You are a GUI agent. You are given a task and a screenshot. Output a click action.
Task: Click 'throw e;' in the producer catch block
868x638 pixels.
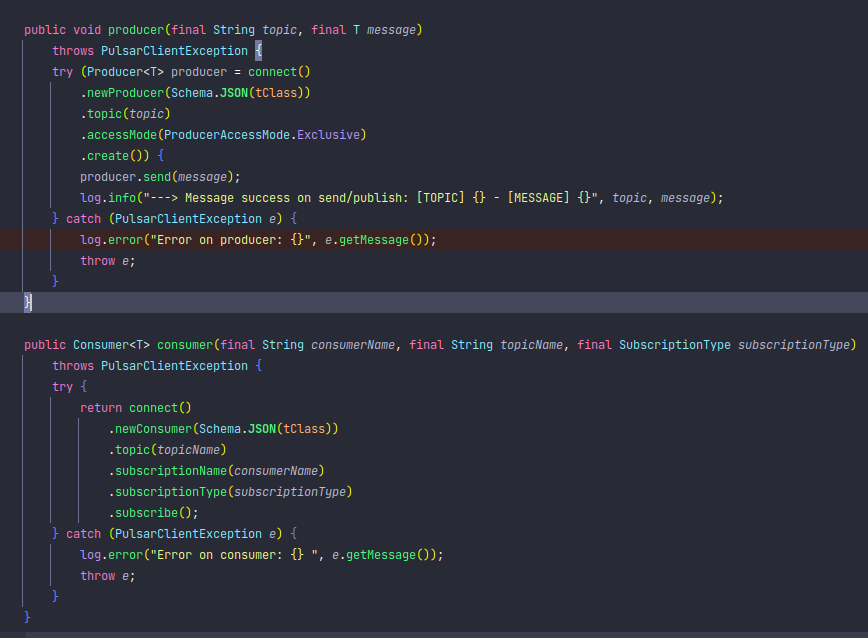pyautogui.click(x=107, y=261)
